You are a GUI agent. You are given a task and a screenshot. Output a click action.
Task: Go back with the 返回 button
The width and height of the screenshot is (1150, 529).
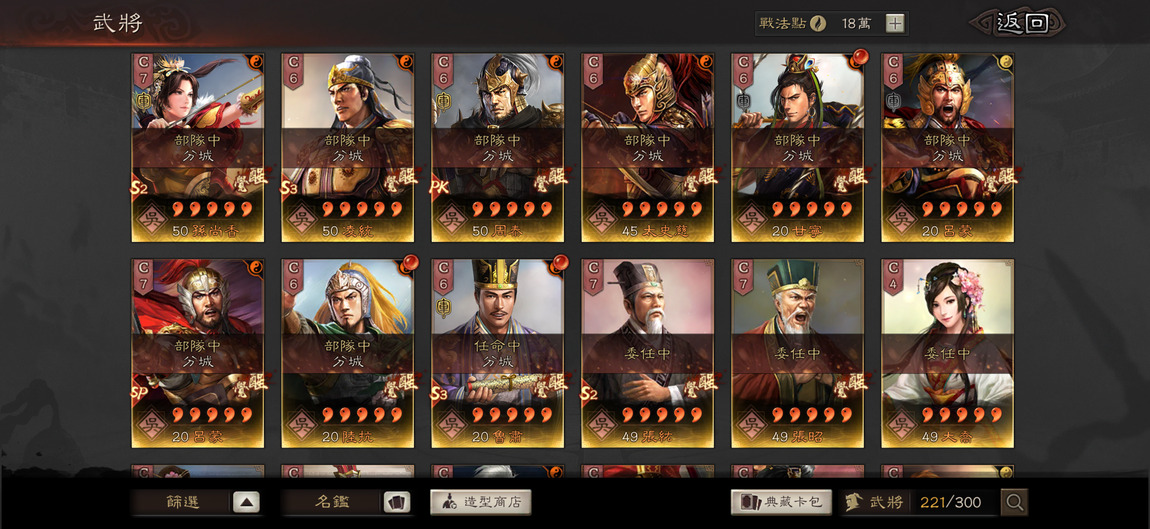pyautogui.click(x=1022, y=23)
